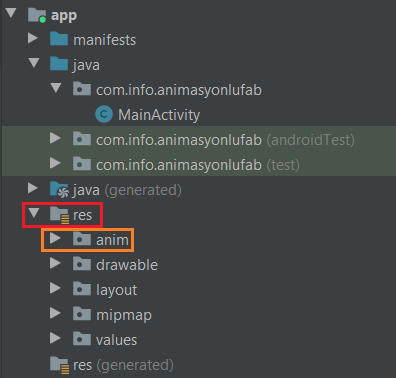Click the generated java folder icon
Viewport: 396px width, 378px height.
coord(60,189)
